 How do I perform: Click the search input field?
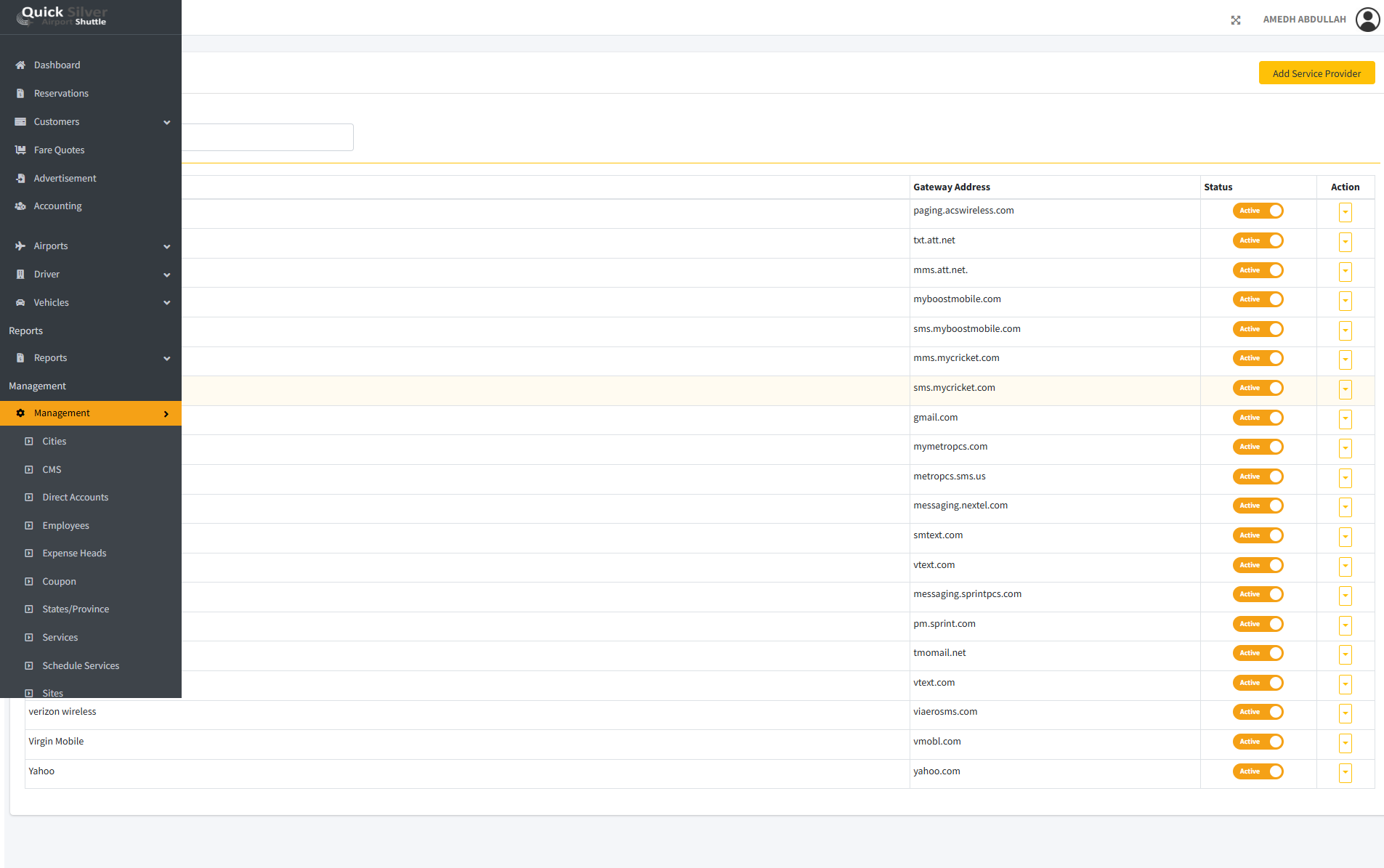tap(267, 137)
